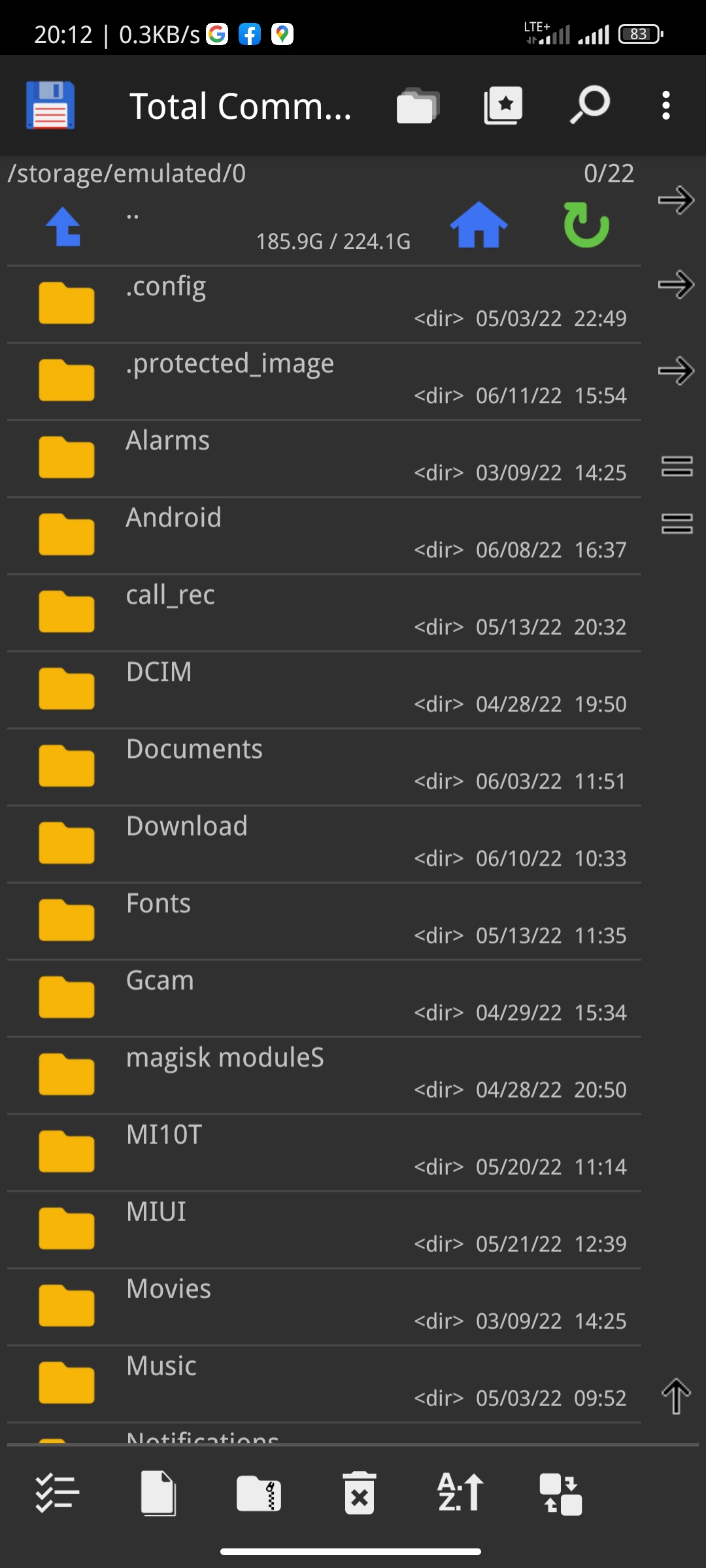Screen dimensions: 706x1568
Task: Tap the swap panels button bar icon
Action: click(x=561, y=1494)
